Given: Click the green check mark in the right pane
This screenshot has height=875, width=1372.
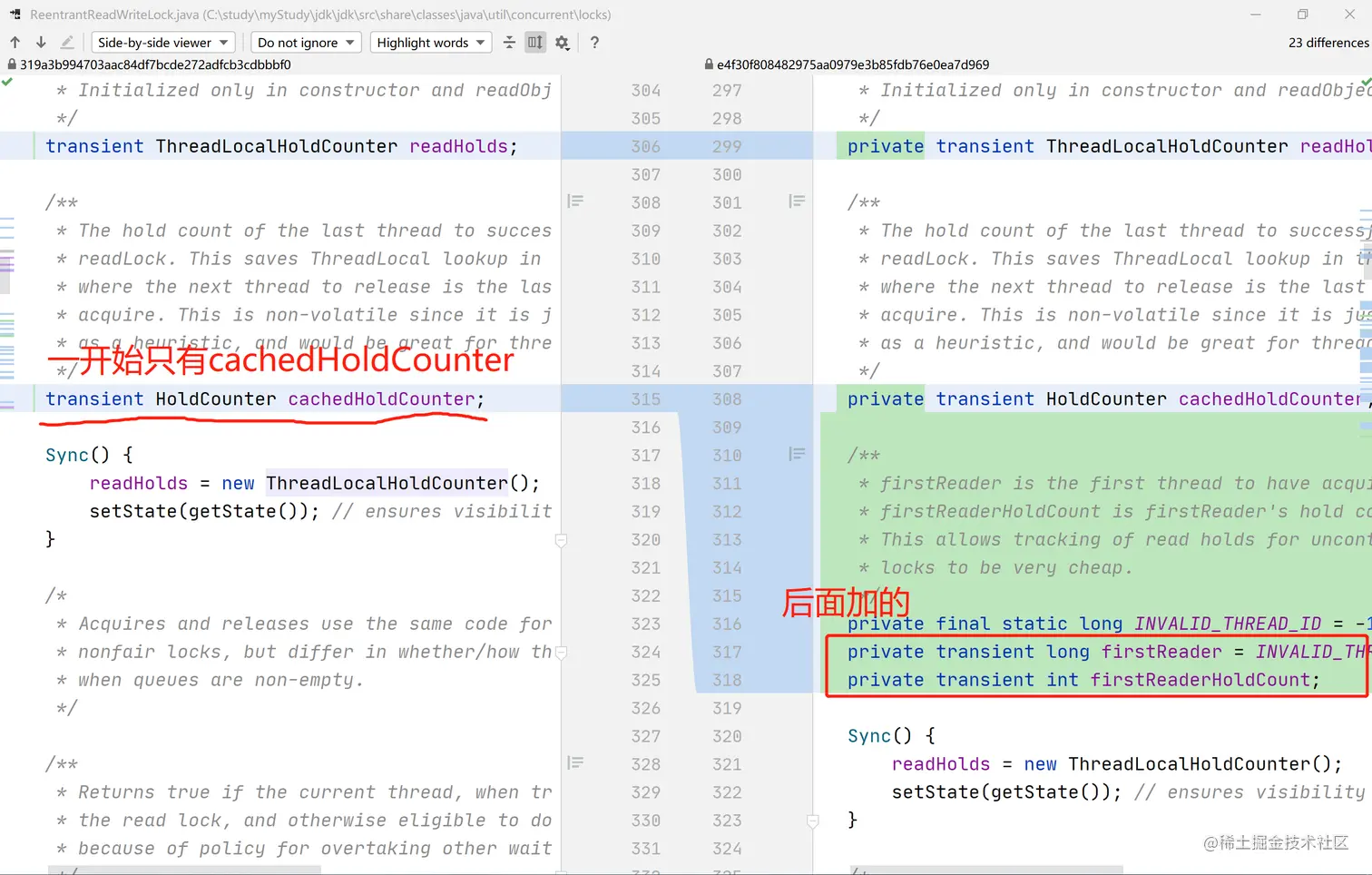Looking at the screenshot, I should (x=1366, y=83).
